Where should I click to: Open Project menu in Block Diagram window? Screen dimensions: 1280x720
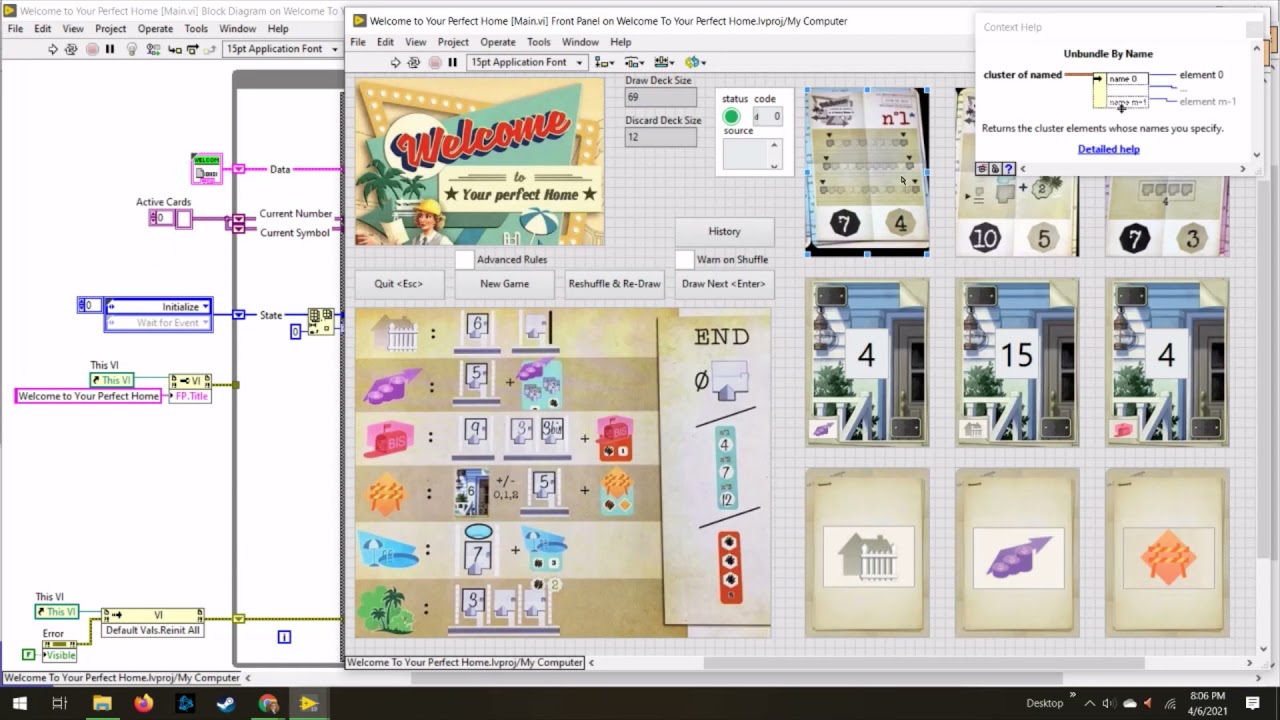pos(110,29)
